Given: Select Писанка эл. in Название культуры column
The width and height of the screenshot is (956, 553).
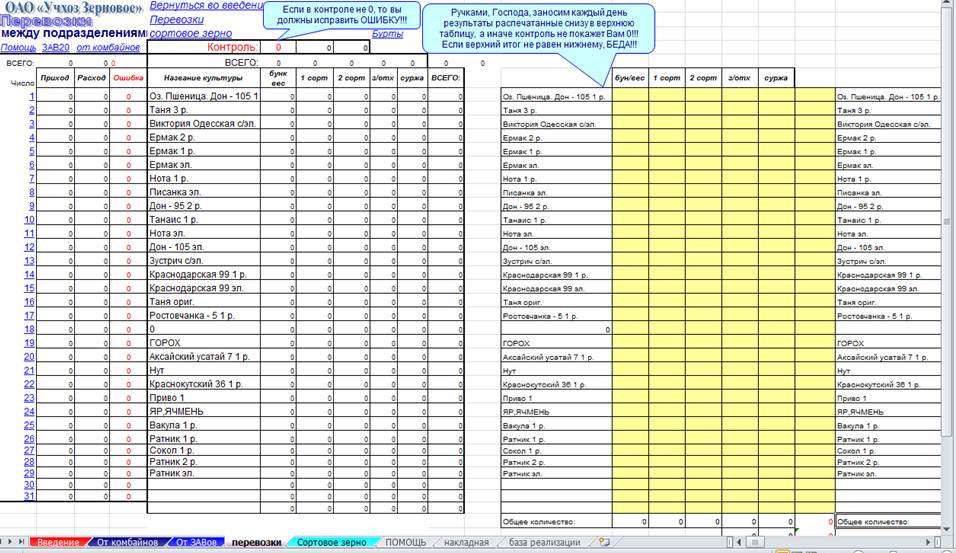Looking at the screenshot, I should [x=204, y=192].
